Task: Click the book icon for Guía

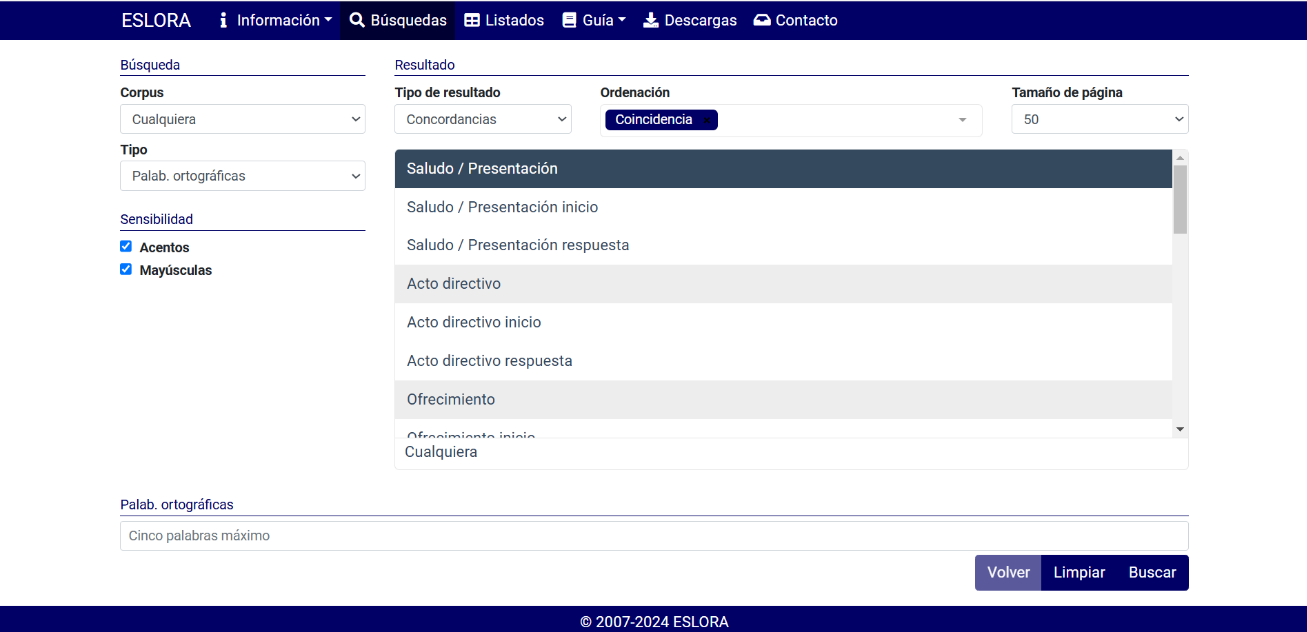Action: point(569,20)
